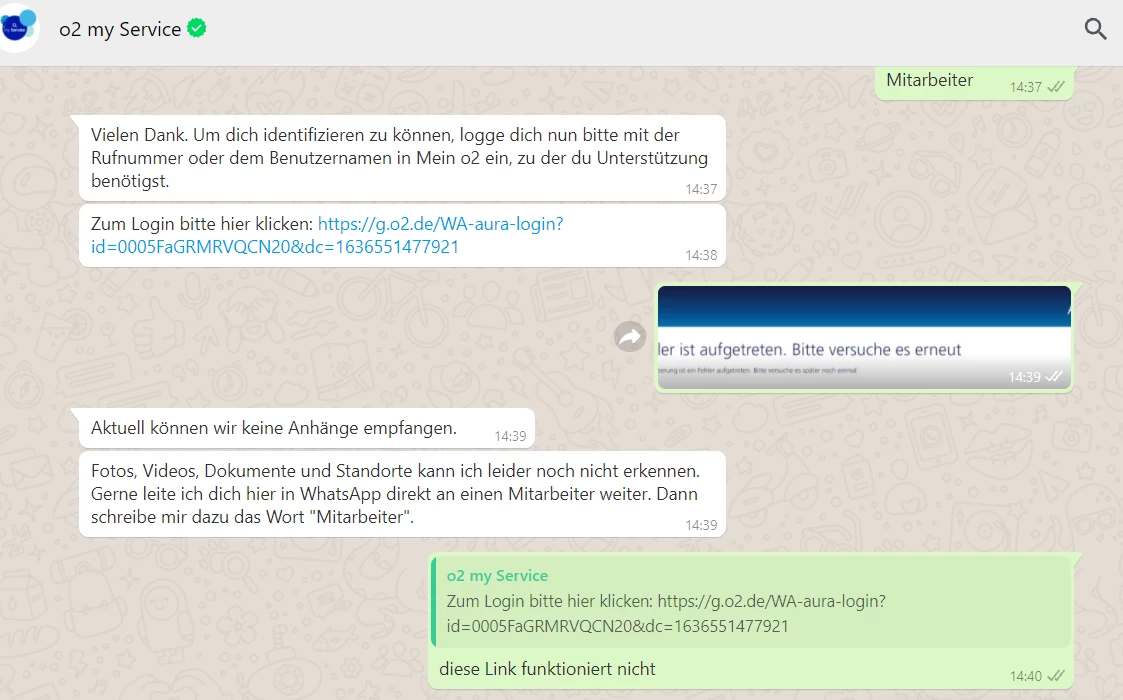Open the WA-aura-login link in the 14:38 message
The image size is (1123, 700).
327,235
